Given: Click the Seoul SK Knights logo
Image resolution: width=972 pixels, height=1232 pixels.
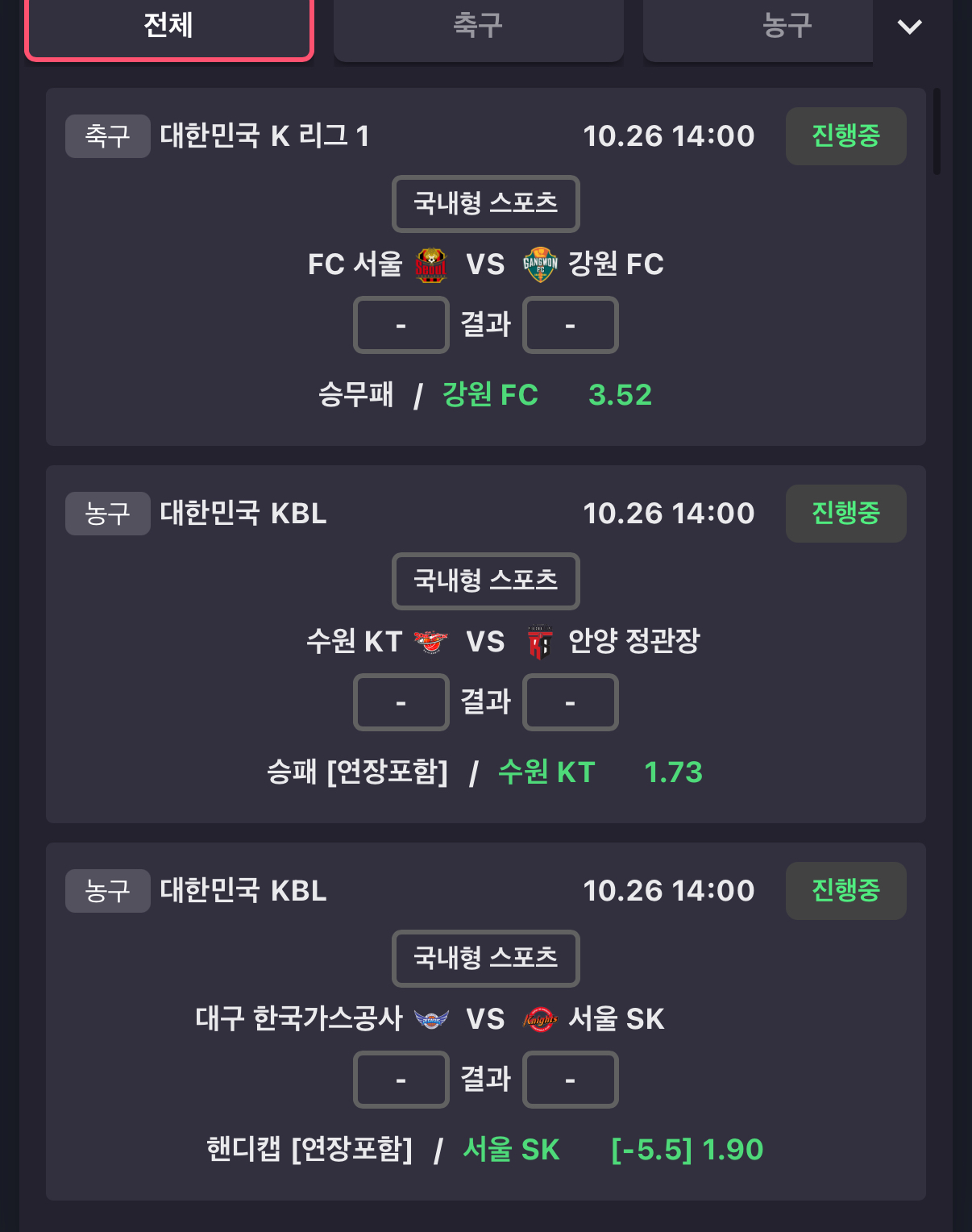Looking at the screenshot, I should (x=540, y=1019).
